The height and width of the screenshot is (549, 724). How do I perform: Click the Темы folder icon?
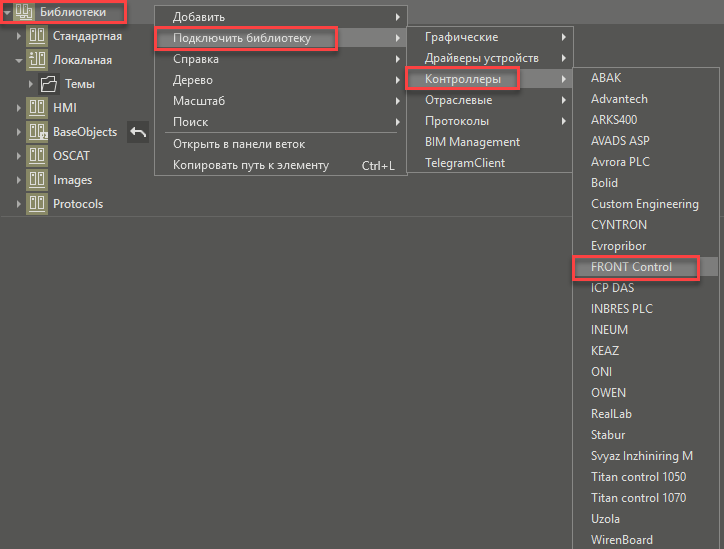48,84
